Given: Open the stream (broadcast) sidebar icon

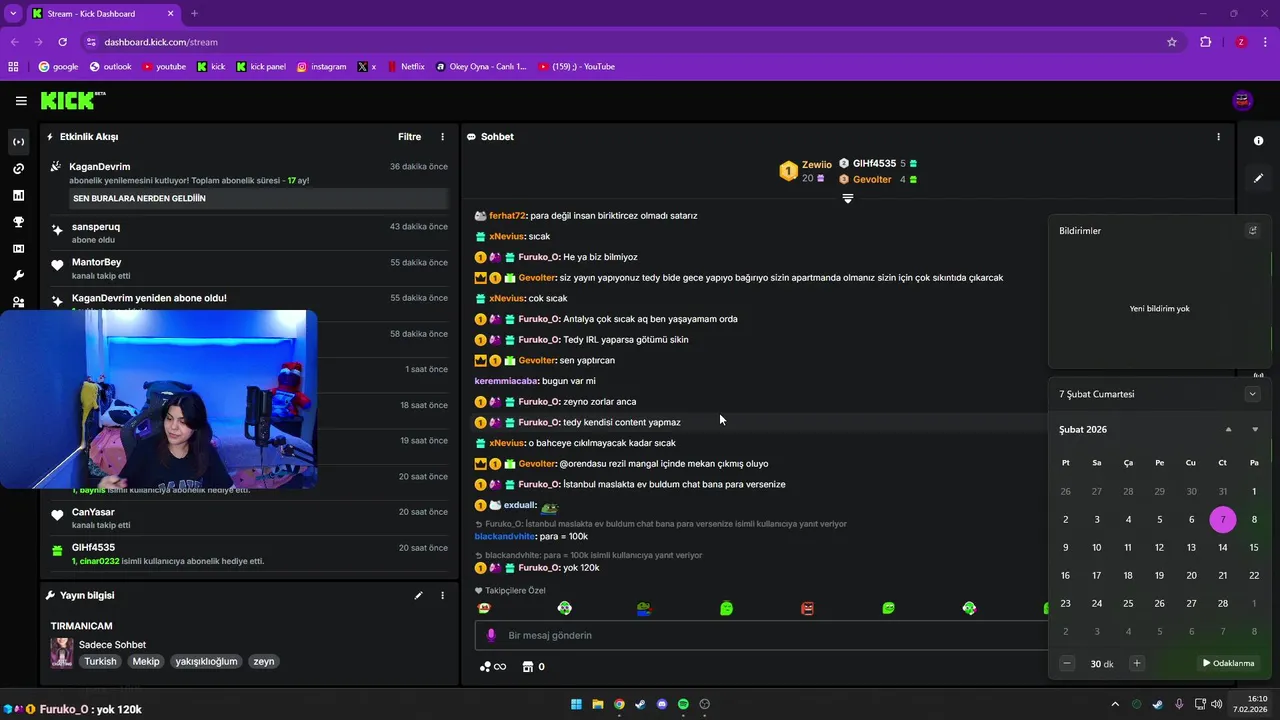Looking at the screenshot, I should pos(18,142).
